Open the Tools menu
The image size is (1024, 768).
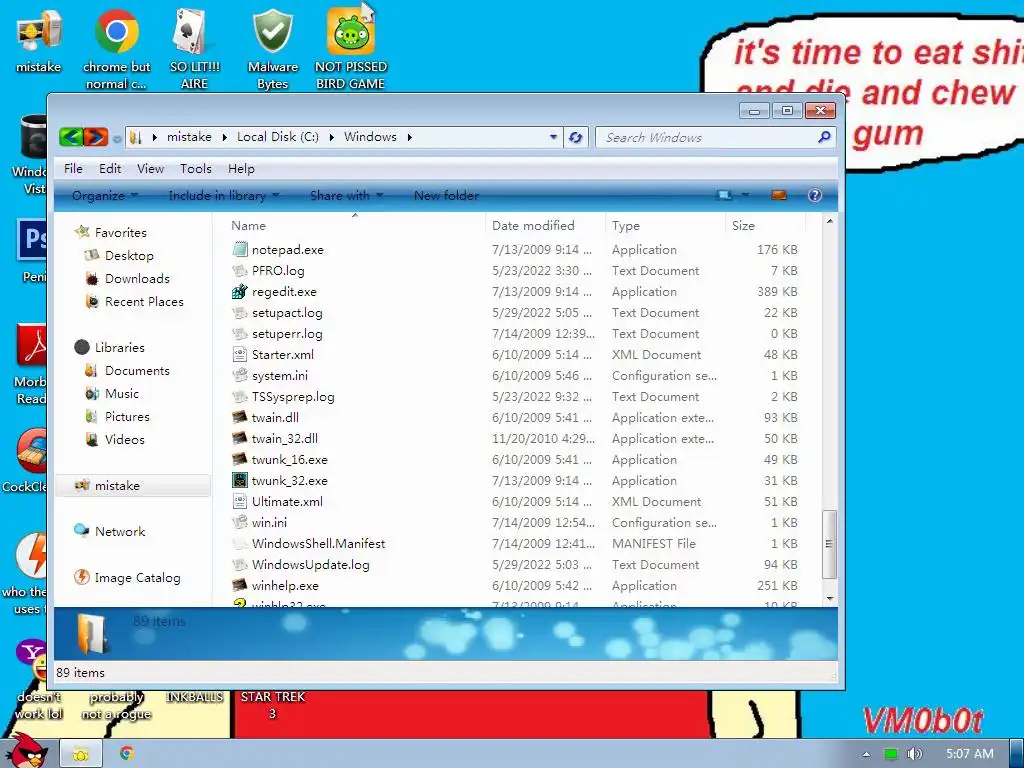coord(196,168)
